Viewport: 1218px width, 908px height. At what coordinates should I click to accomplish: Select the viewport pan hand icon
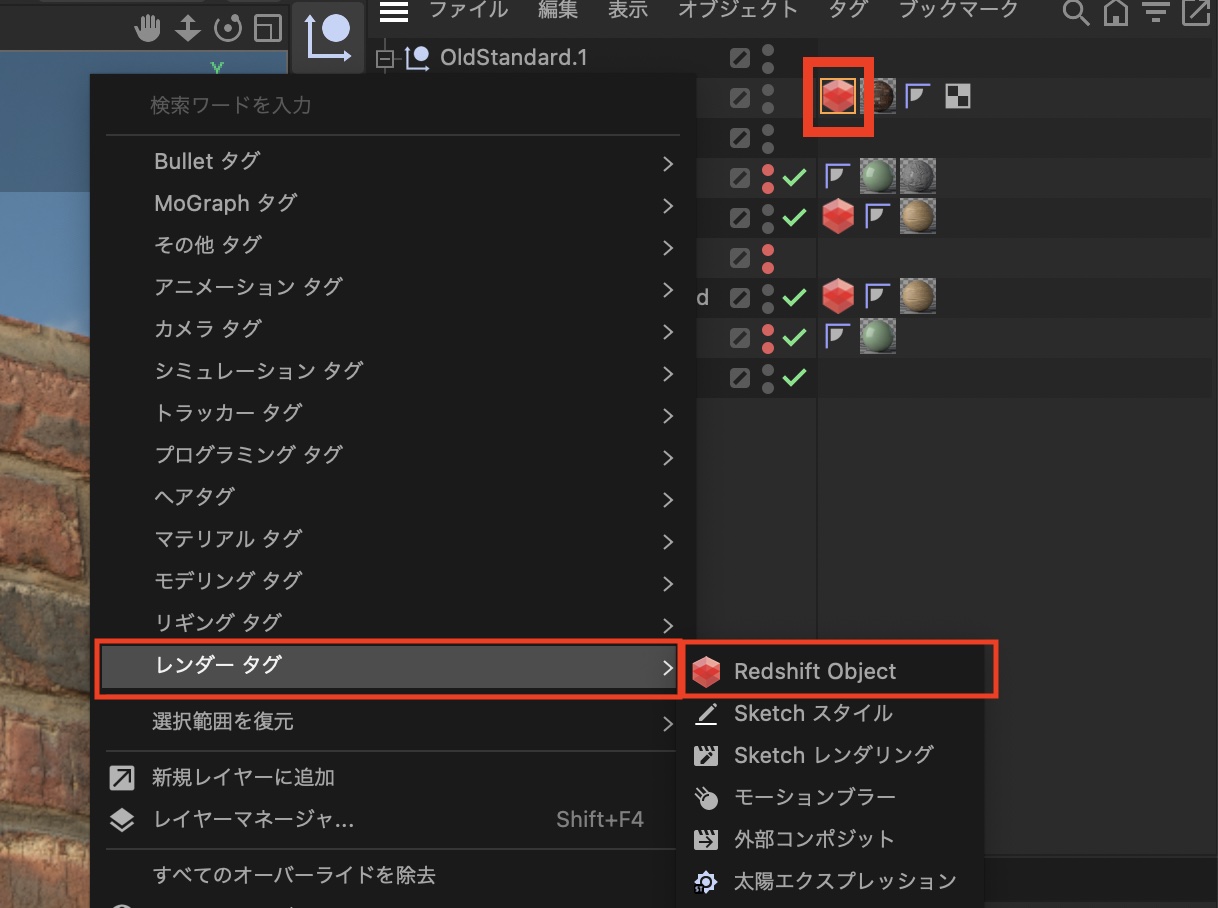[148, 29]
